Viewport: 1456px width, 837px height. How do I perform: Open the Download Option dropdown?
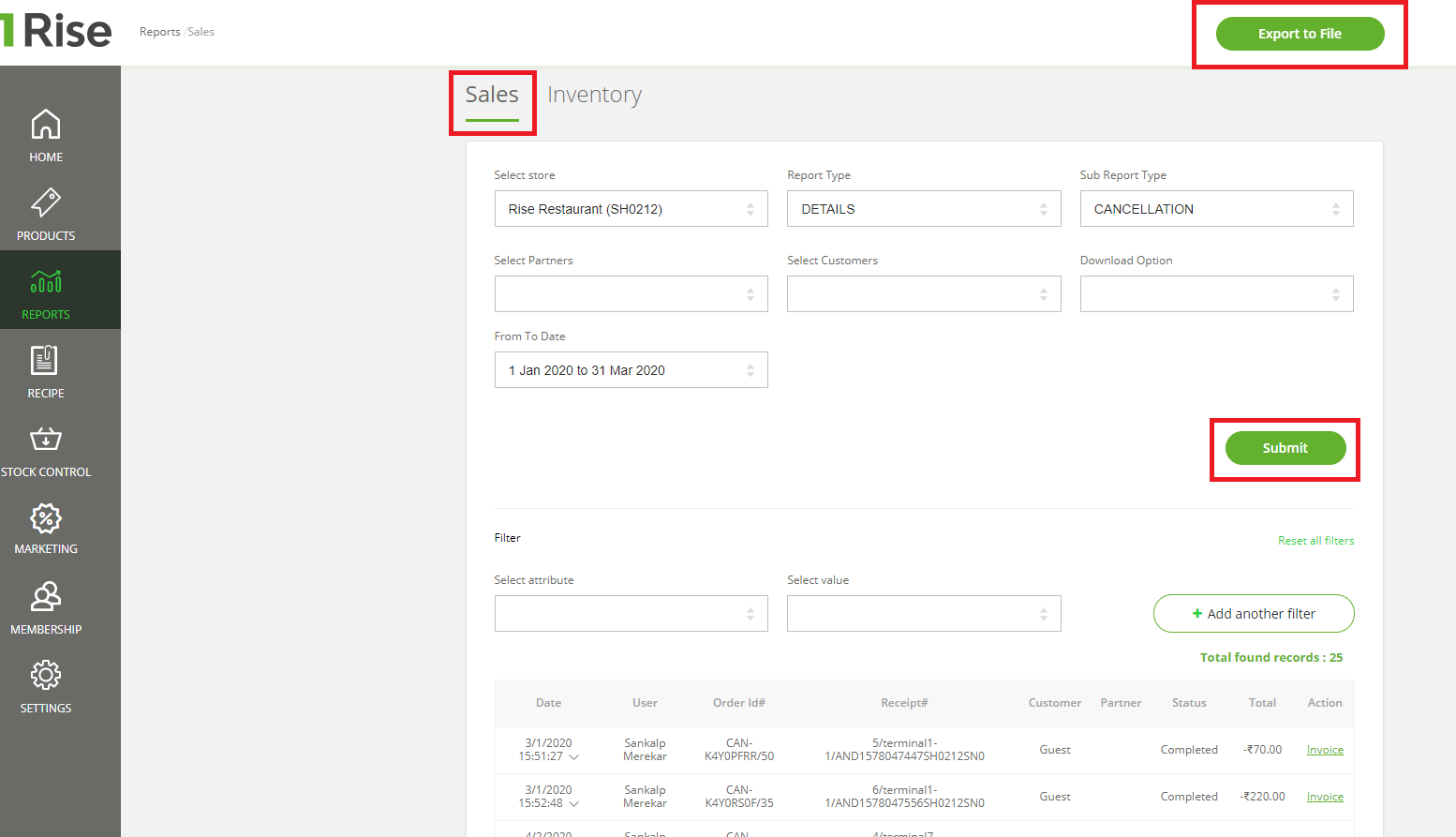[x=1217, y=294]
